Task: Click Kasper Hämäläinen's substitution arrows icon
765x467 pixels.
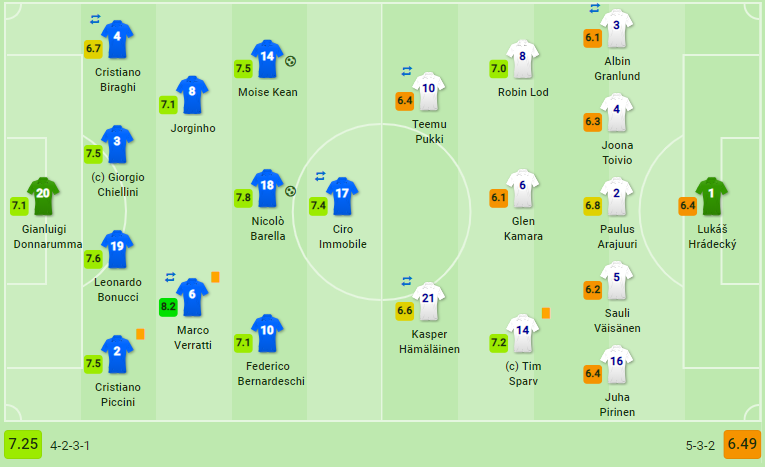Action: click(407, 281)
